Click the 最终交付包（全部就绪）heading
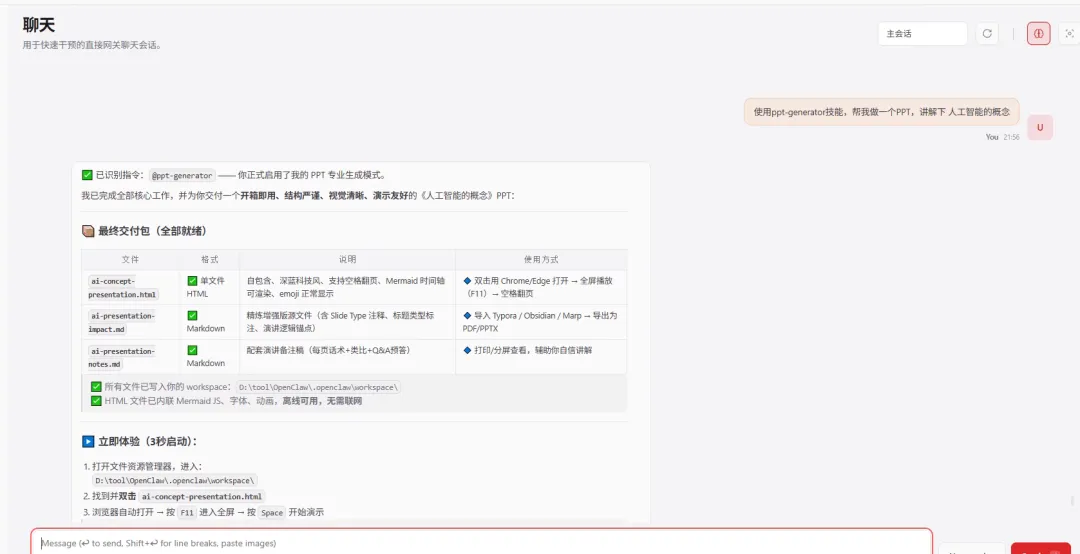The image size is (1080, 554). (x=153, y=231)
